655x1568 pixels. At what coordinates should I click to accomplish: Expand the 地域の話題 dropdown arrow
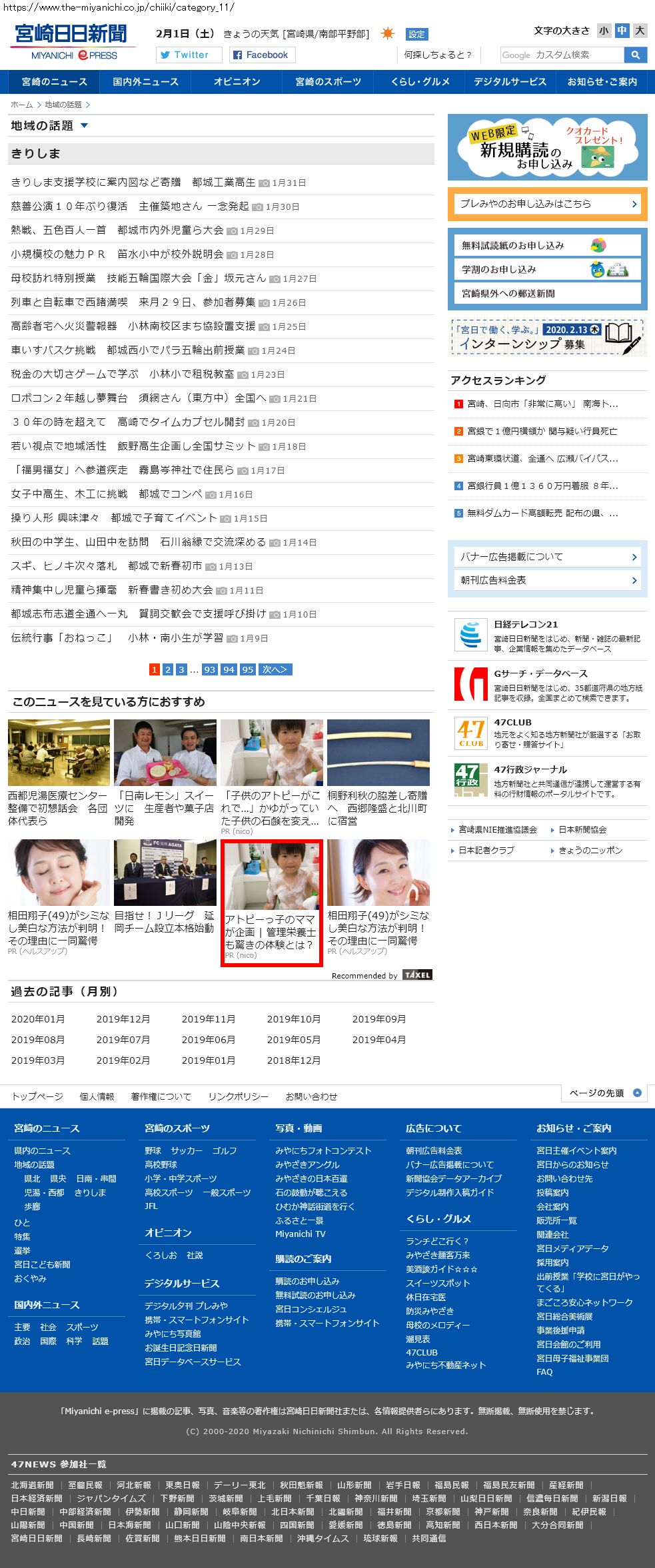pyautogui.click(x=84, y=126)
